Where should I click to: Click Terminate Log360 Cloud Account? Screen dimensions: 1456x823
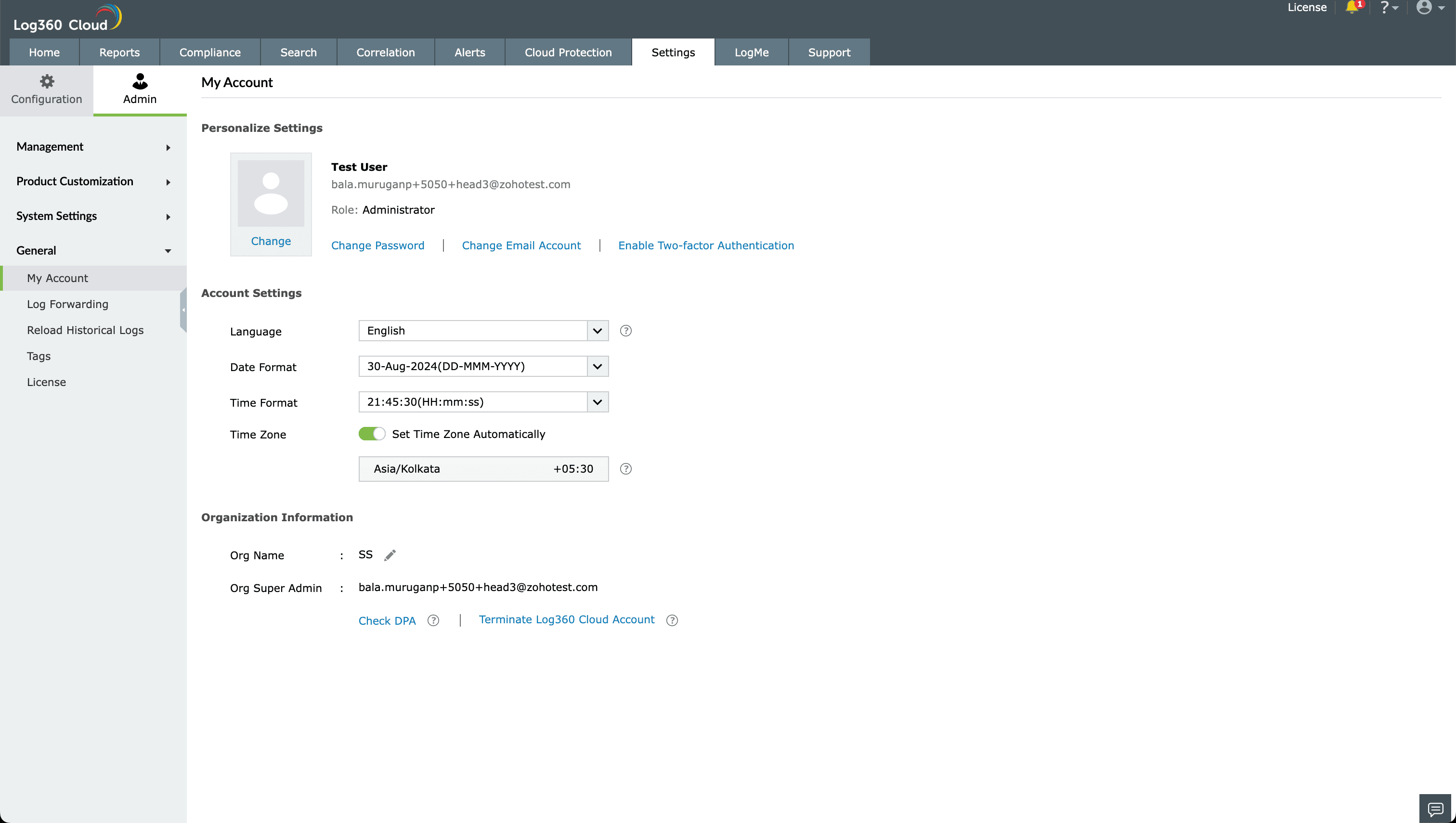(x=566, y=619)
